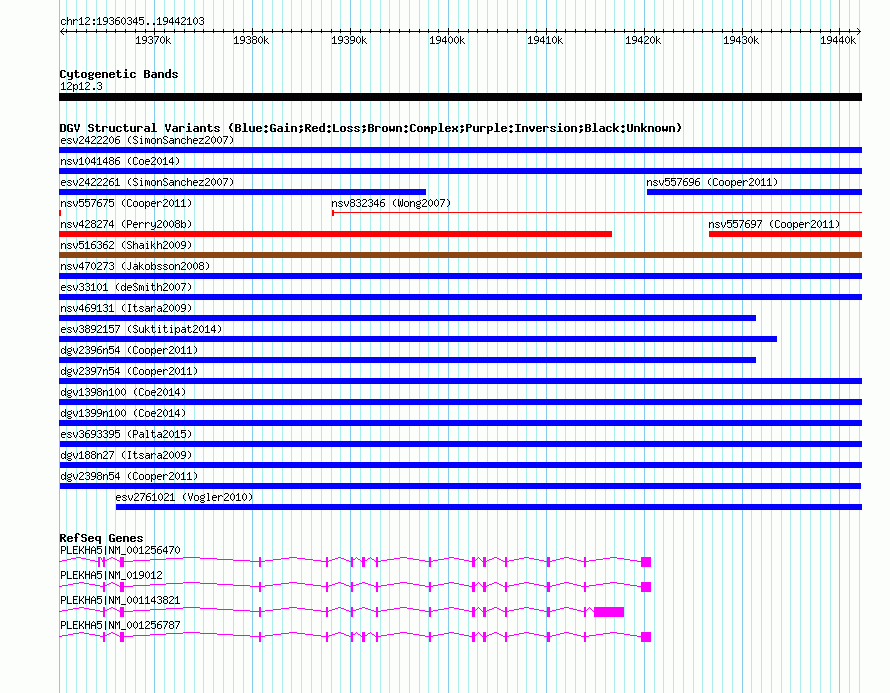This screenshot has height=693, width=890.
Task: Select the red loss bar of nsv428274
Action: tap(335, 234)
